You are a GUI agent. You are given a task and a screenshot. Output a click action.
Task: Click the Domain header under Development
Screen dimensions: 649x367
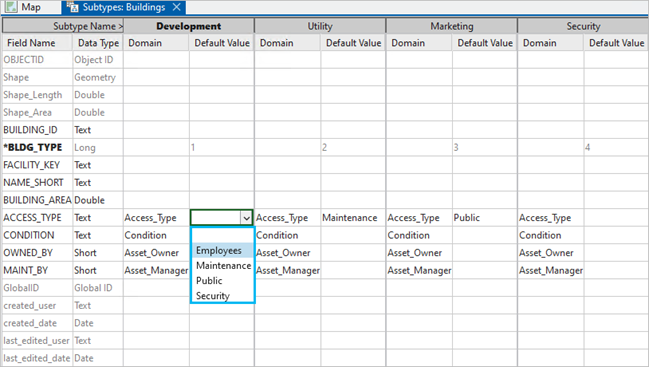156,43
